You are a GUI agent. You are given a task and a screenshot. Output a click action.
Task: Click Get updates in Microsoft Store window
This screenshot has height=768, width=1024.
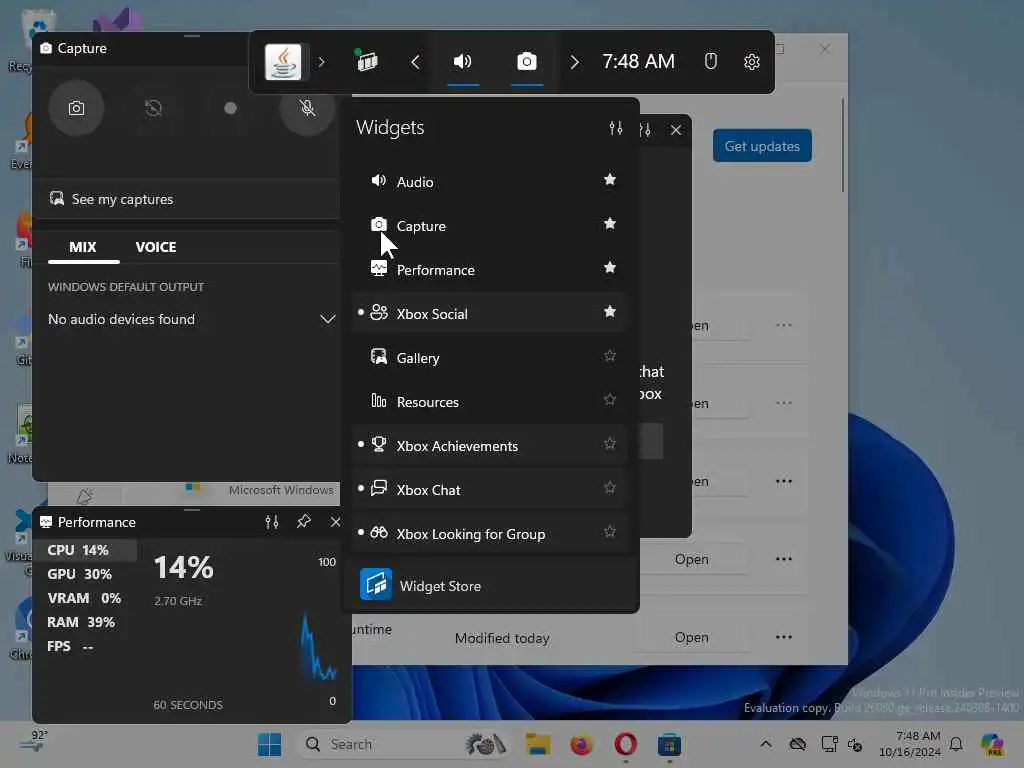[762, 146]
